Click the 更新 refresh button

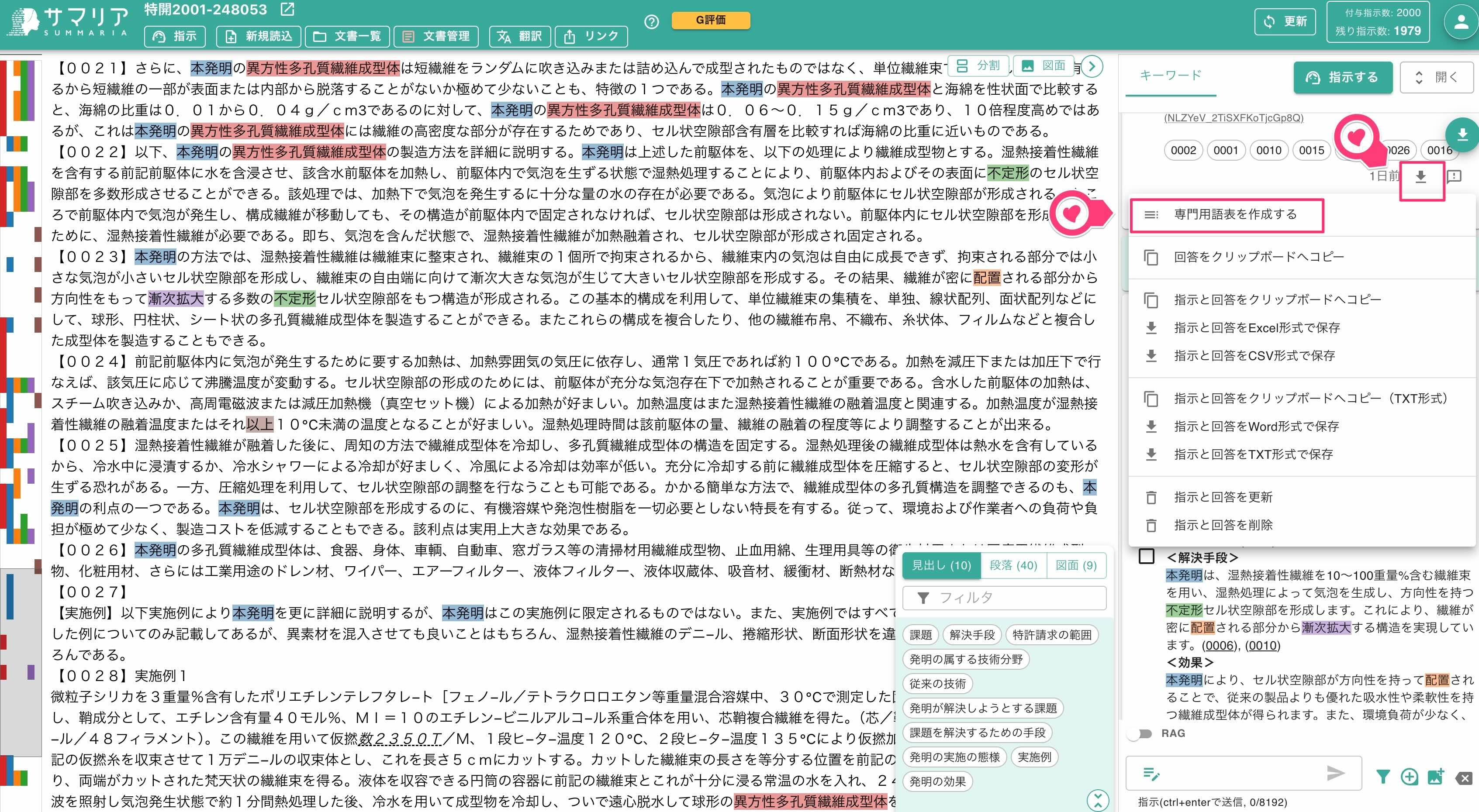1285,22
